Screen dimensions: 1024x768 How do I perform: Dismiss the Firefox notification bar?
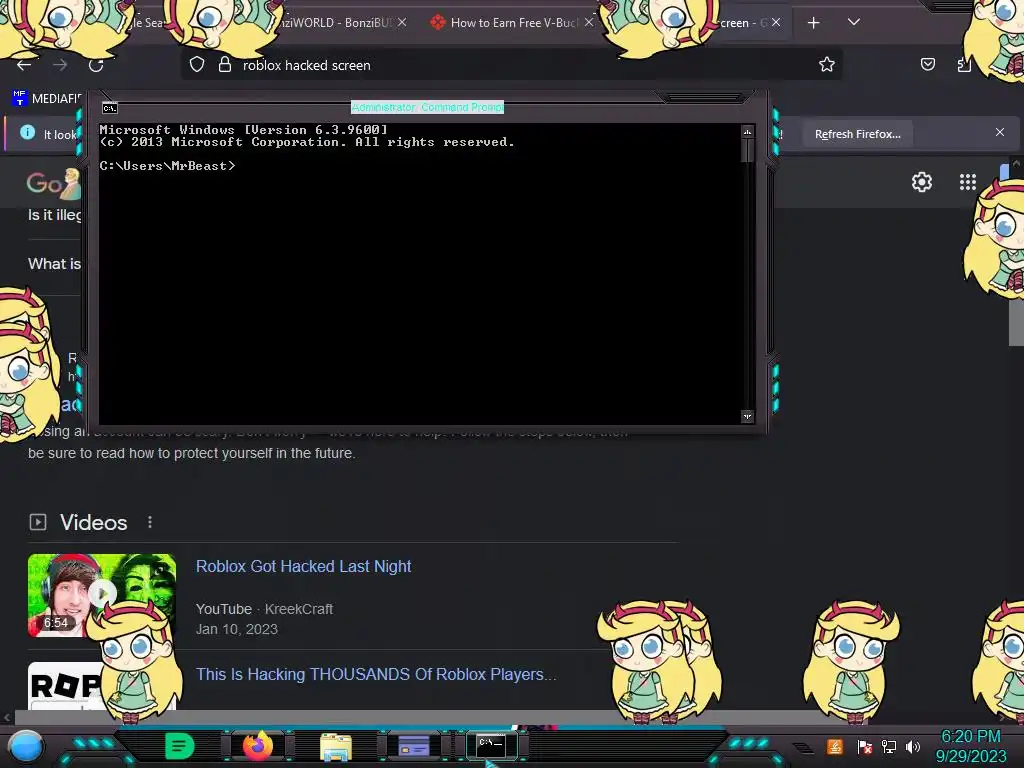pos(1000,132)
